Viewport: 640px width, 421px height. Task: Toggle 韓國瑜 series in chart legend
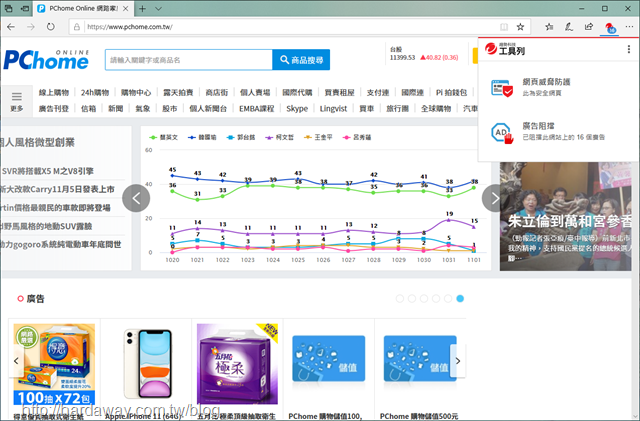(202, 137)
